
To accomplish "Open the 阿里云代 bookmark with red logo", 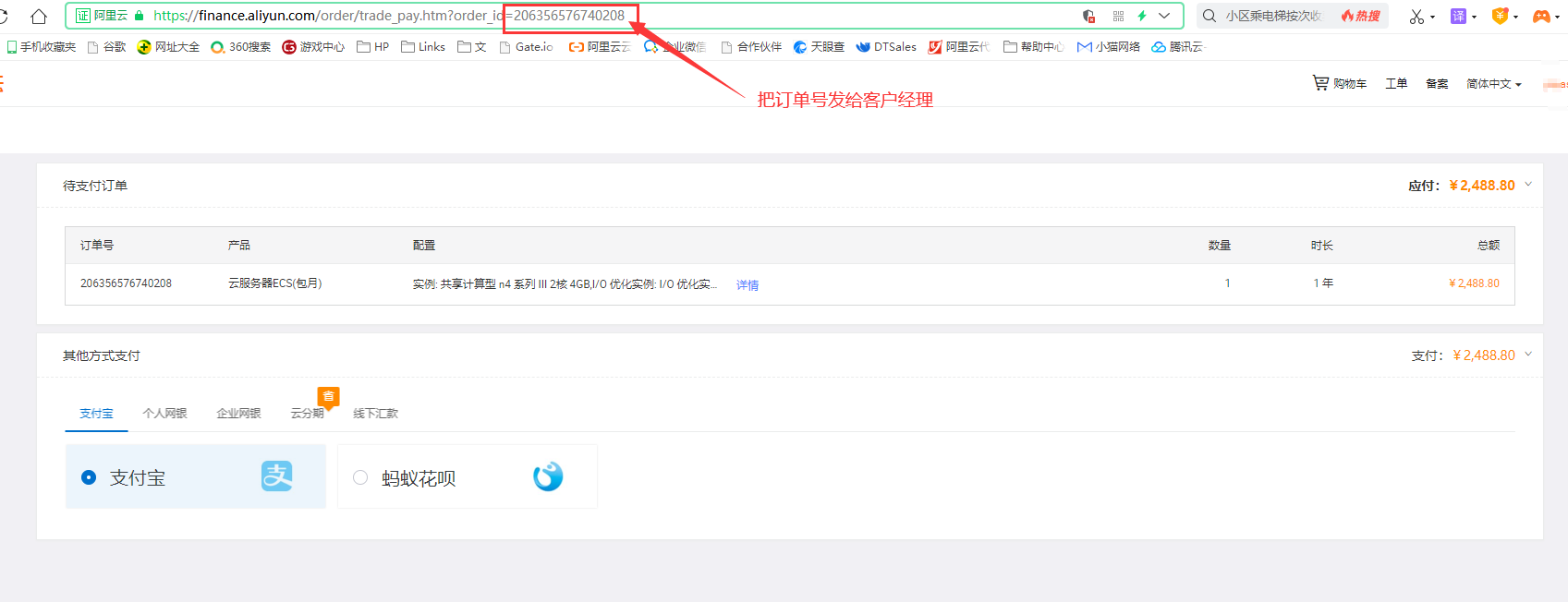I will (x=959, y=47).
